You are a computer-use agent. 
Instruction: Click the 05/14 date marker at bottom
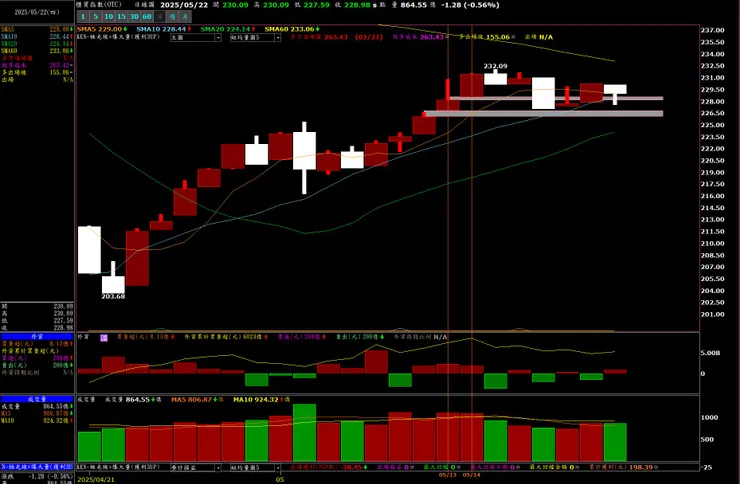(471, 475)
